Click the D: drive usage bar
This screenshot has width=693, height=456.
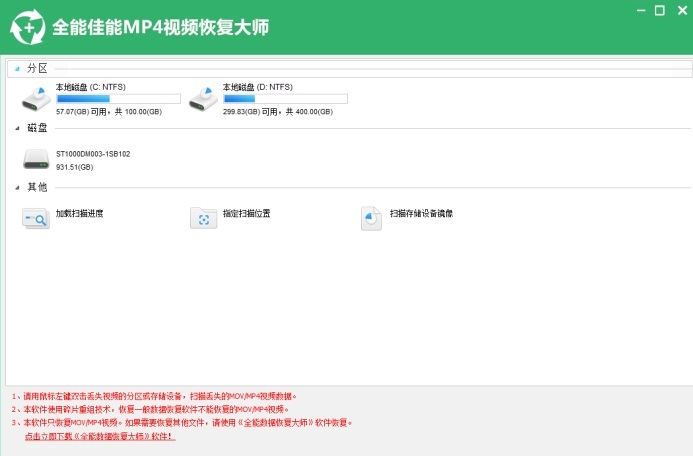click(x=285, y=99)
